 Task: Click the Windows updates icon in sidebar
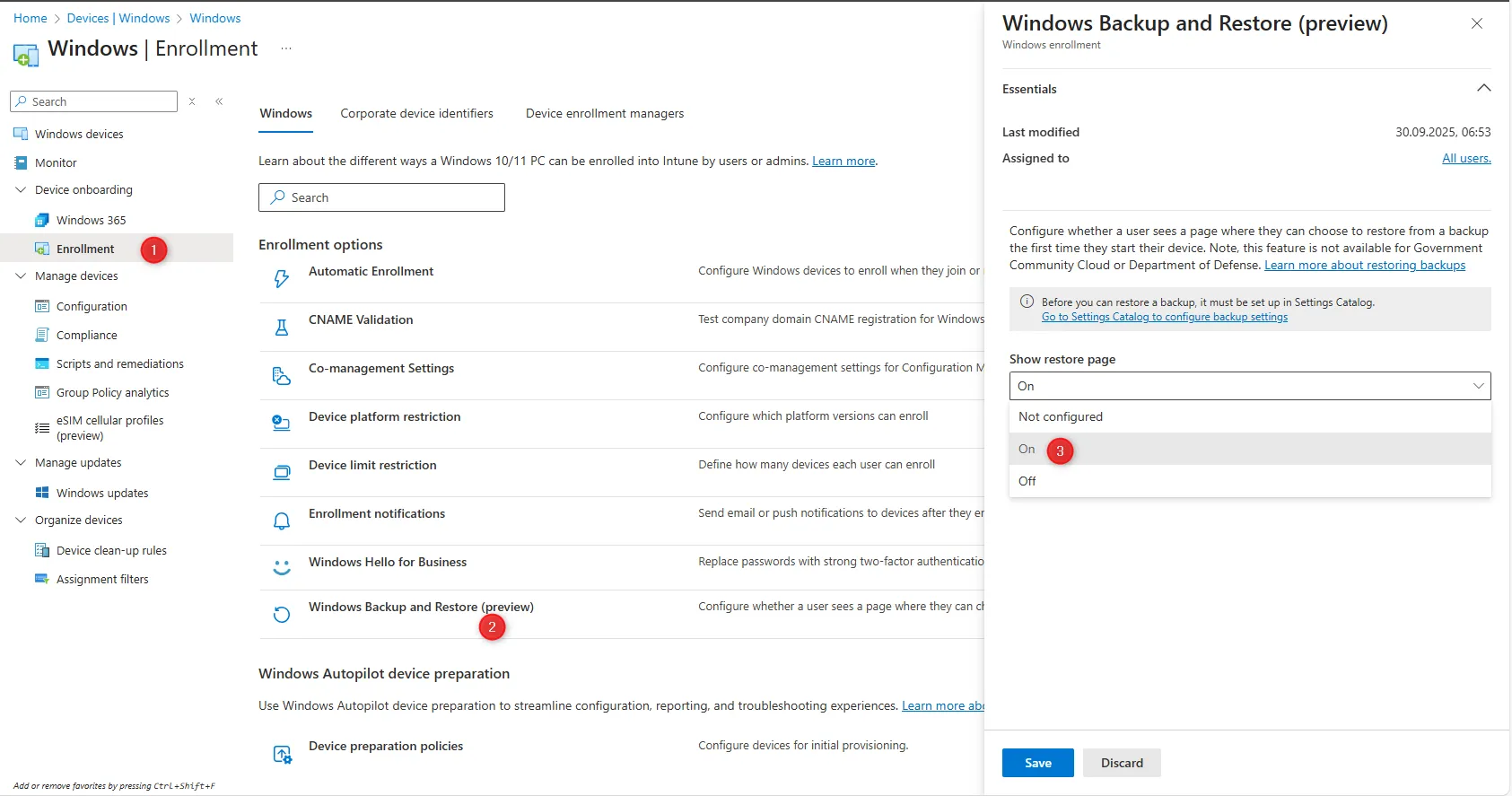[42, 493]
